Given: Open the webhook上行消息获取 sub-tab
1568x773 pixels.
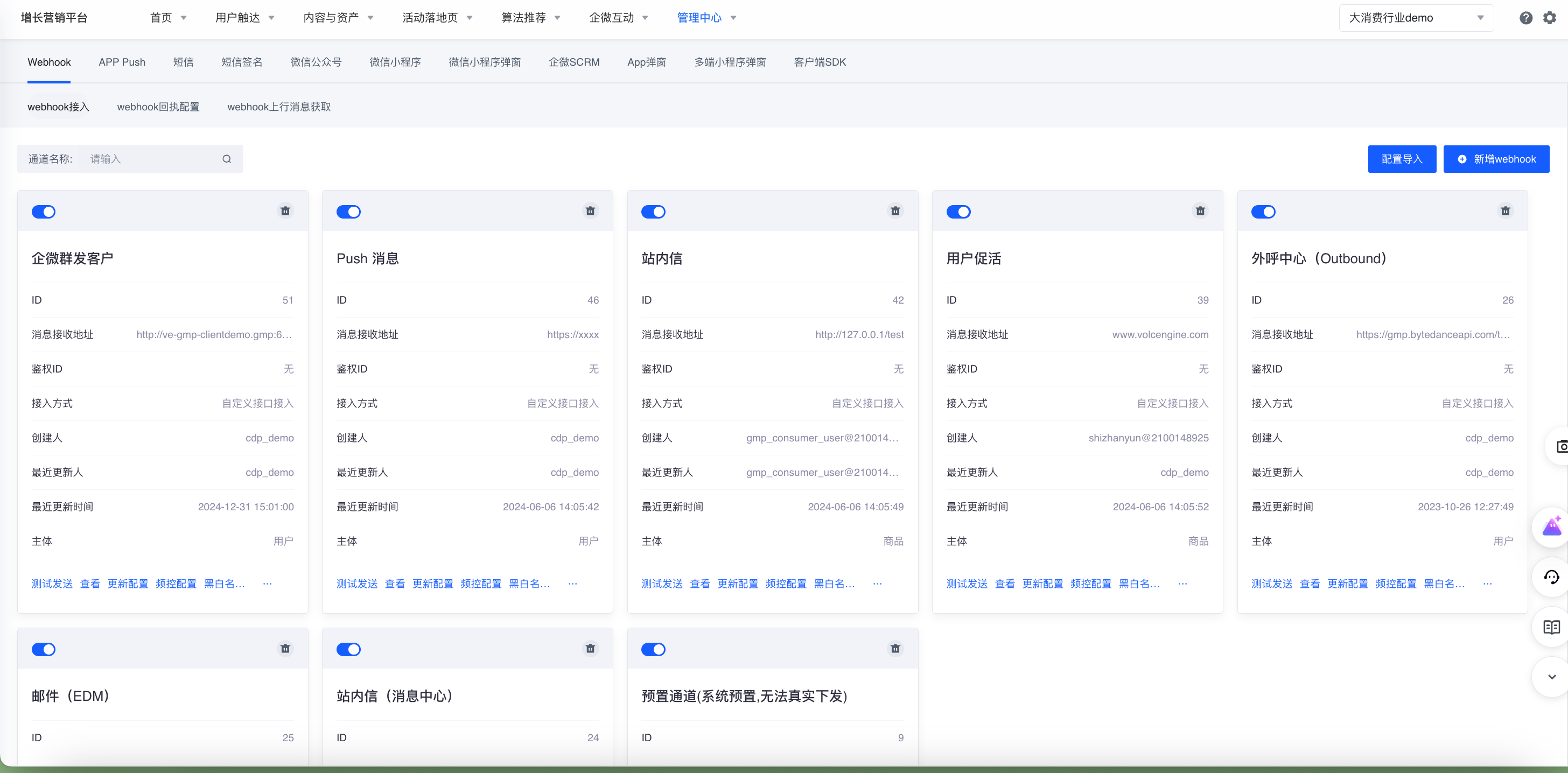Looking at the screenshot, I should pos(279,107).
